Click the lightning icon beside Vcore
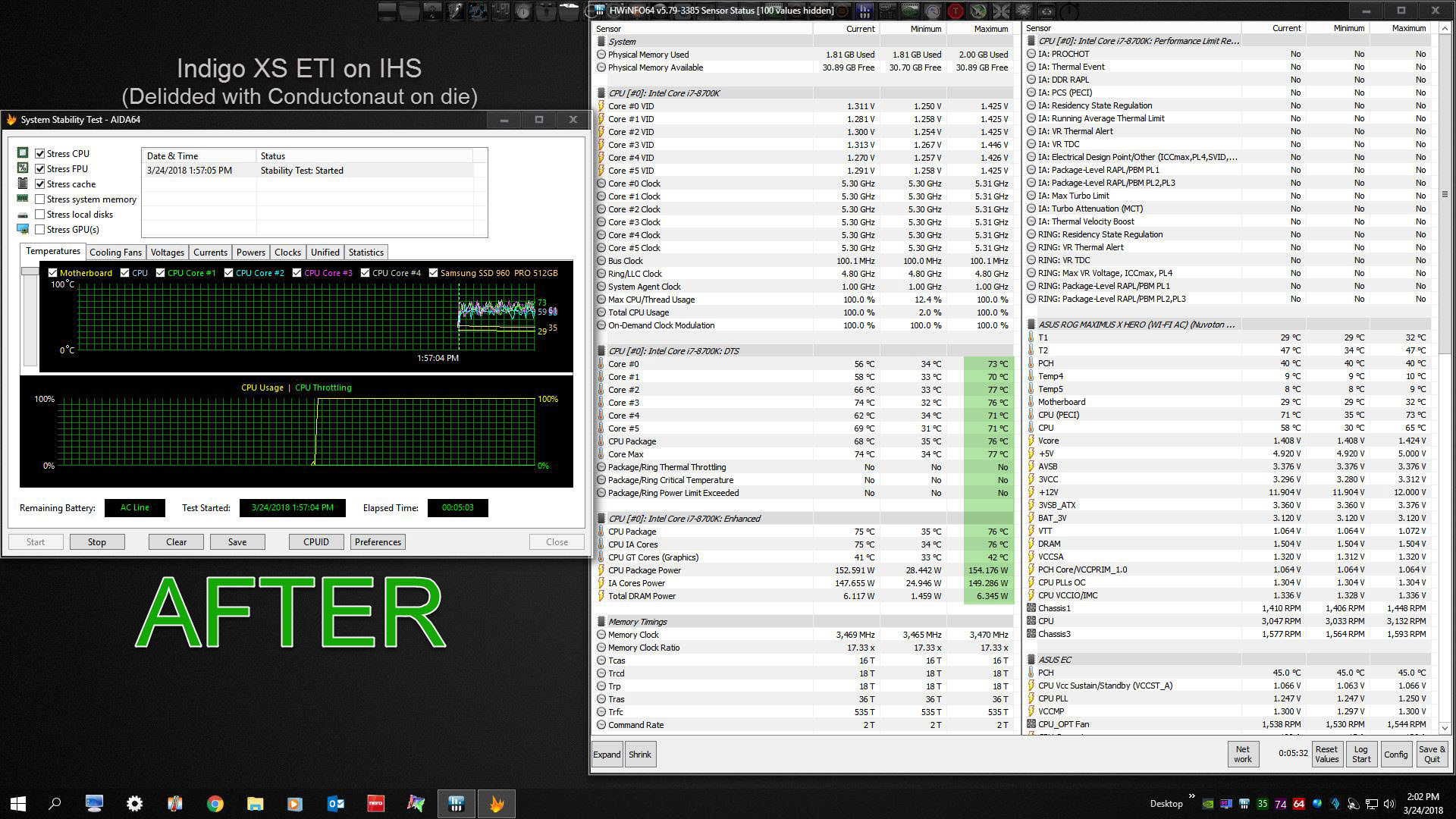This screenshot has height=819, width=1456. 1031,441
